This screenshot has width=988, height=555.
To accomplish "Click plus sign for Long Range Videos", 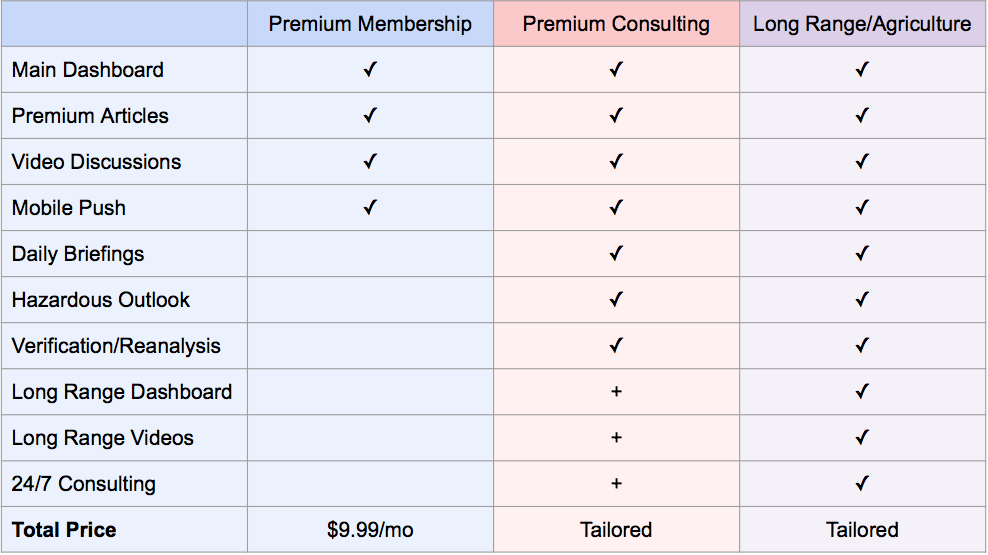I will click(616, 438).
